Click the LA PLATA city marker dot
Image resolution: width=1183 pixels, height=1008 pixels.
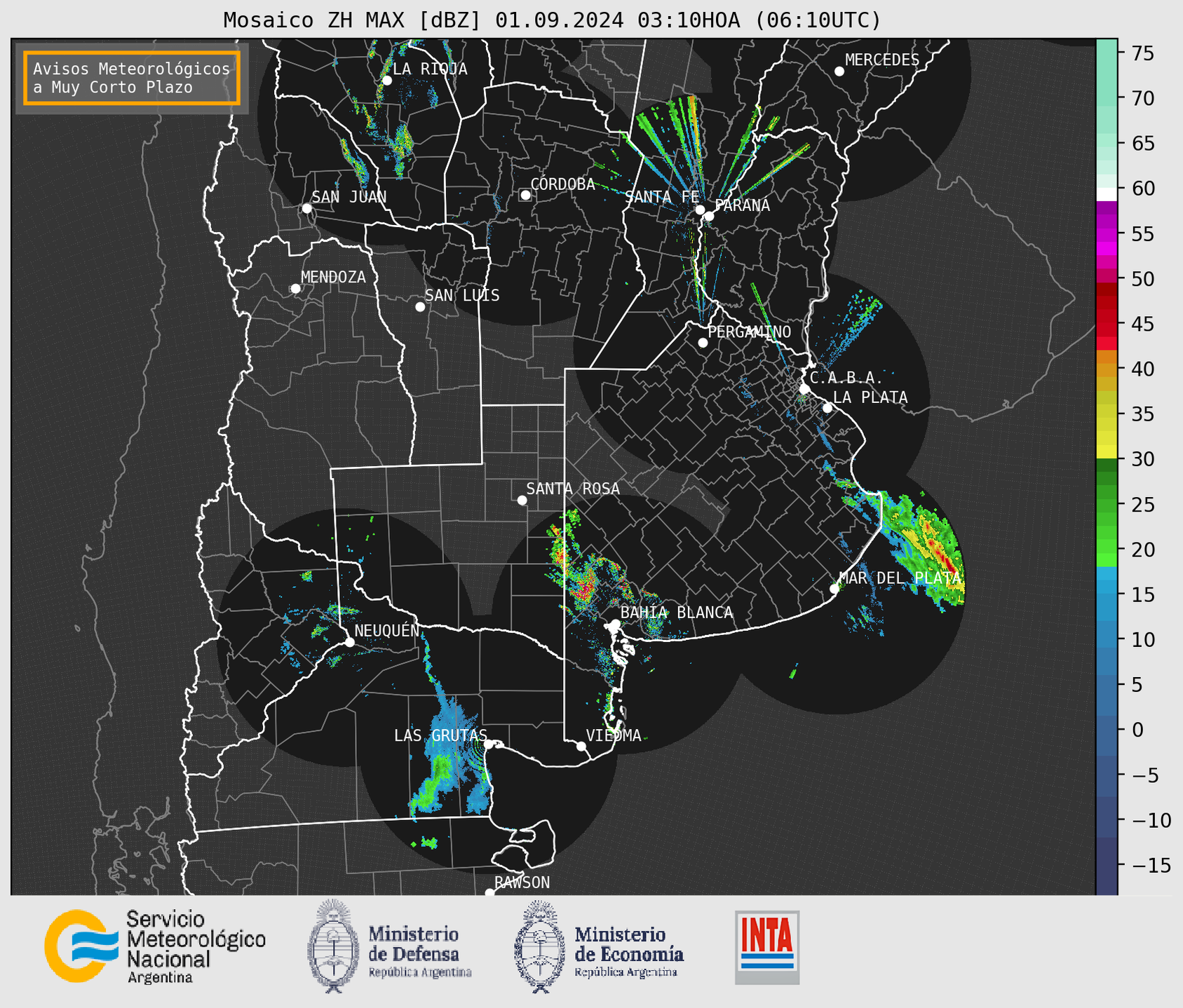coord(827,408)
